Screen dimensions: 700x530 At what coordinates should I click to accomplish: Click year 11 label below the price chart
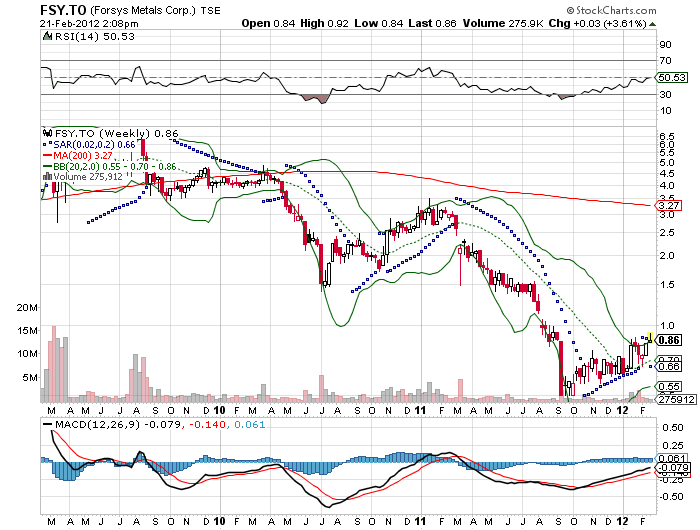(x=420, y=410)
